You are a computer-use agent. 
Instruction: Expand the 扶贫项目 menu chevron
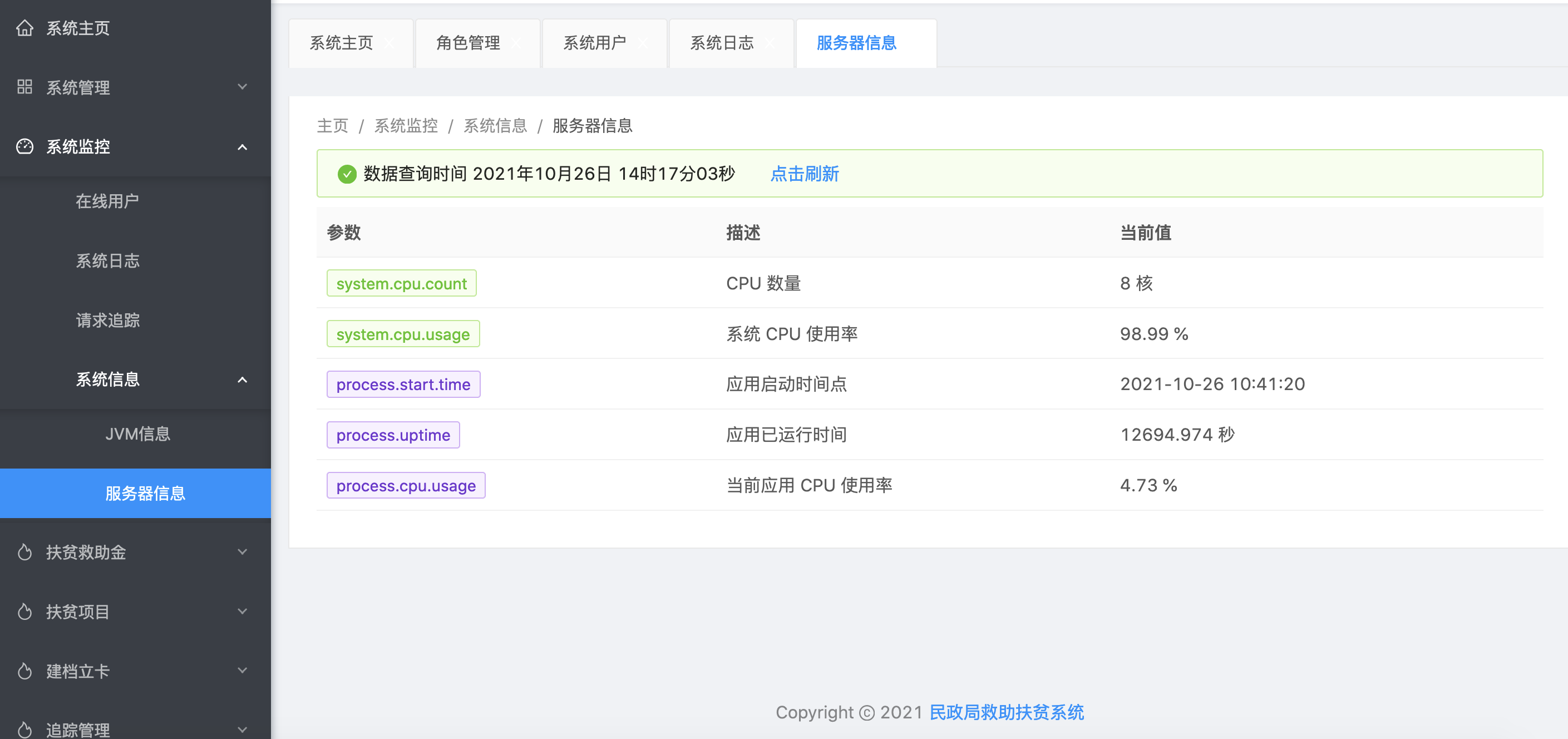242,611
